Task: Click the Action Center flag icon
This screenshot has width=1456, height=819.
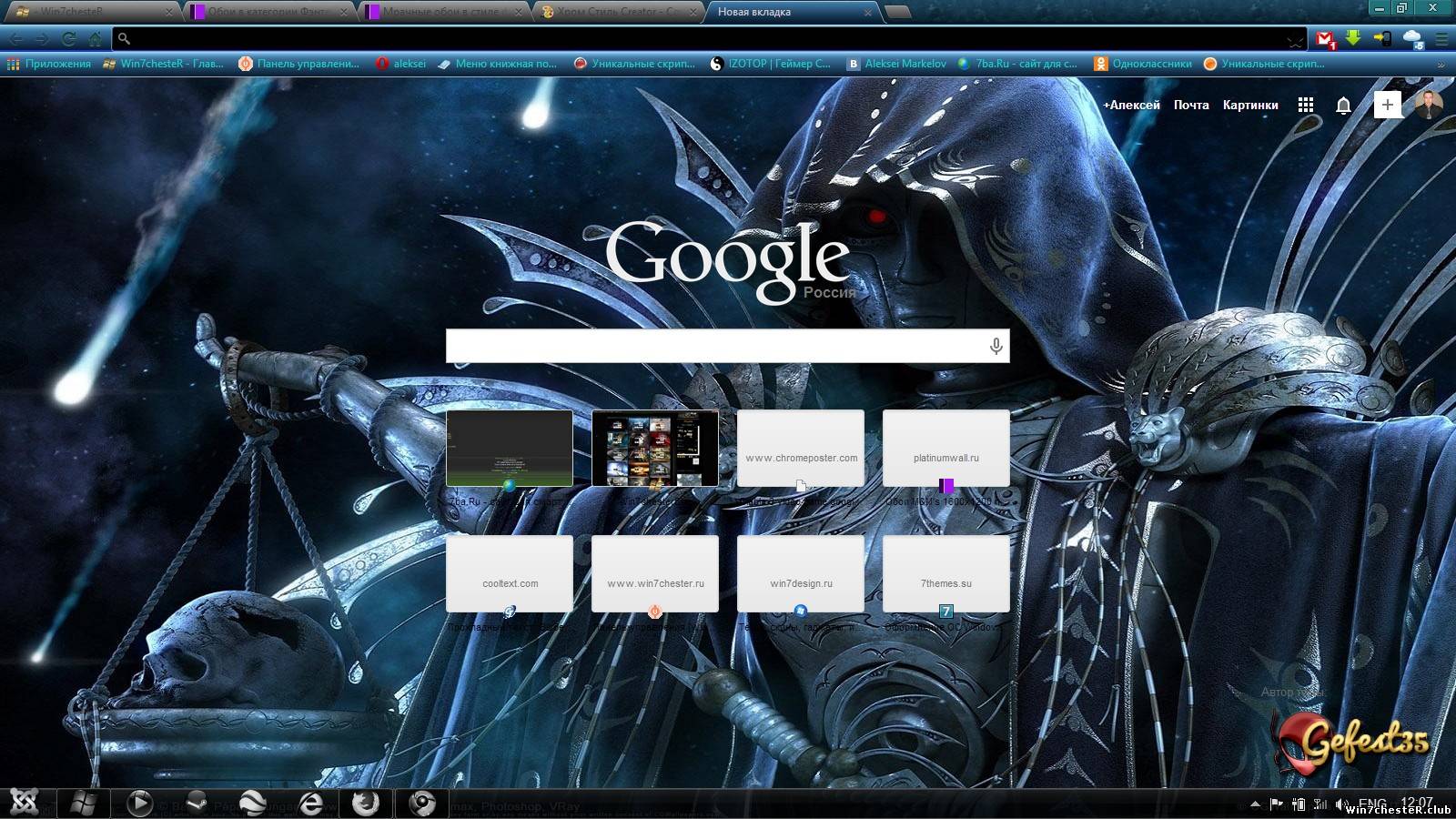Action: pos(1277,804)
